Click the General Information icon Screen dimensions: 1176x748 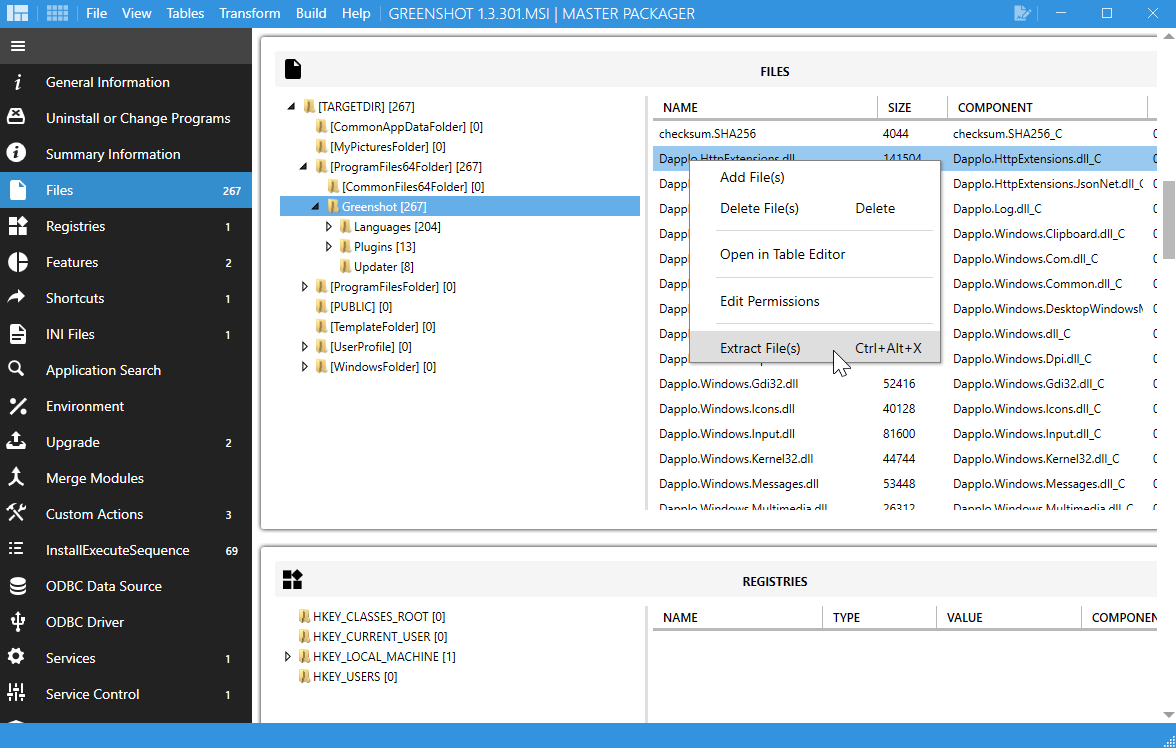click(x=16, y=82)
